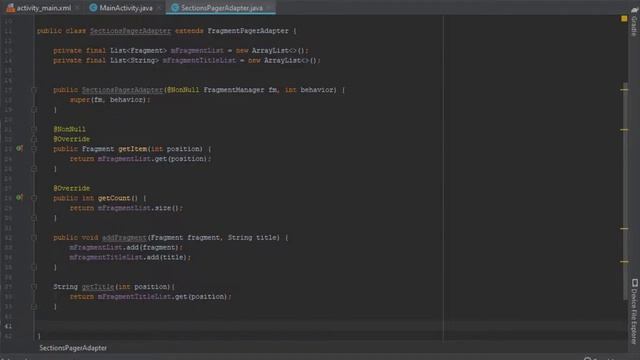This screenshot has width=640, height=360.
Task: Click the editor vertical scrollbar thumb
Action: click(625, 192)
